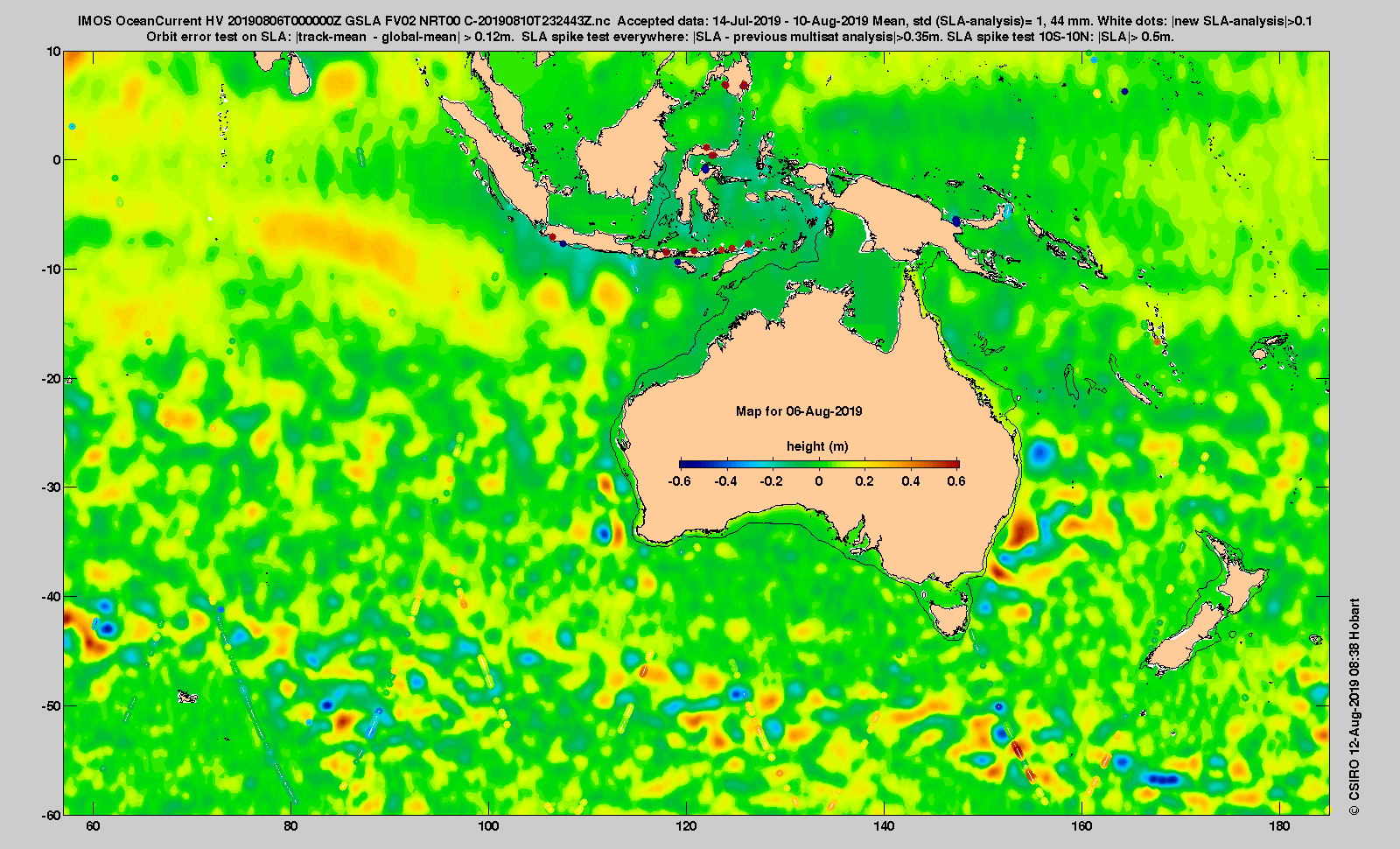Click the latitude -50 axis label

click(51, 706)
